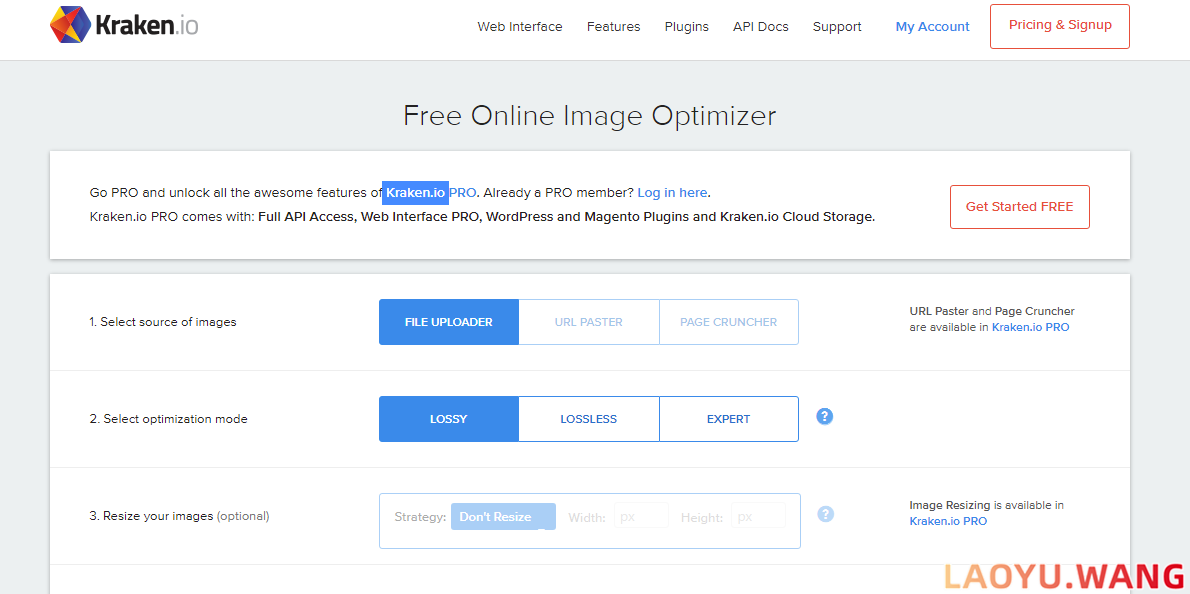This screenshot has height=594, width=1190.
Task: Click the Log in here link
Action: coord(672,193)
